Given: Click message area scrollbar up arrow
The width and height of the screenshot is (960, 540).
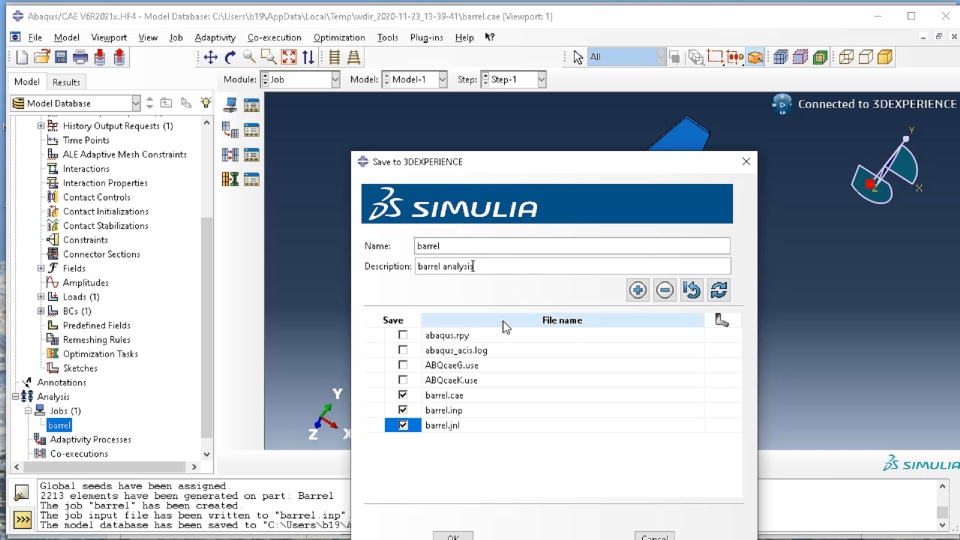Looking at the screenshot, I should click(x=942, y=486).
